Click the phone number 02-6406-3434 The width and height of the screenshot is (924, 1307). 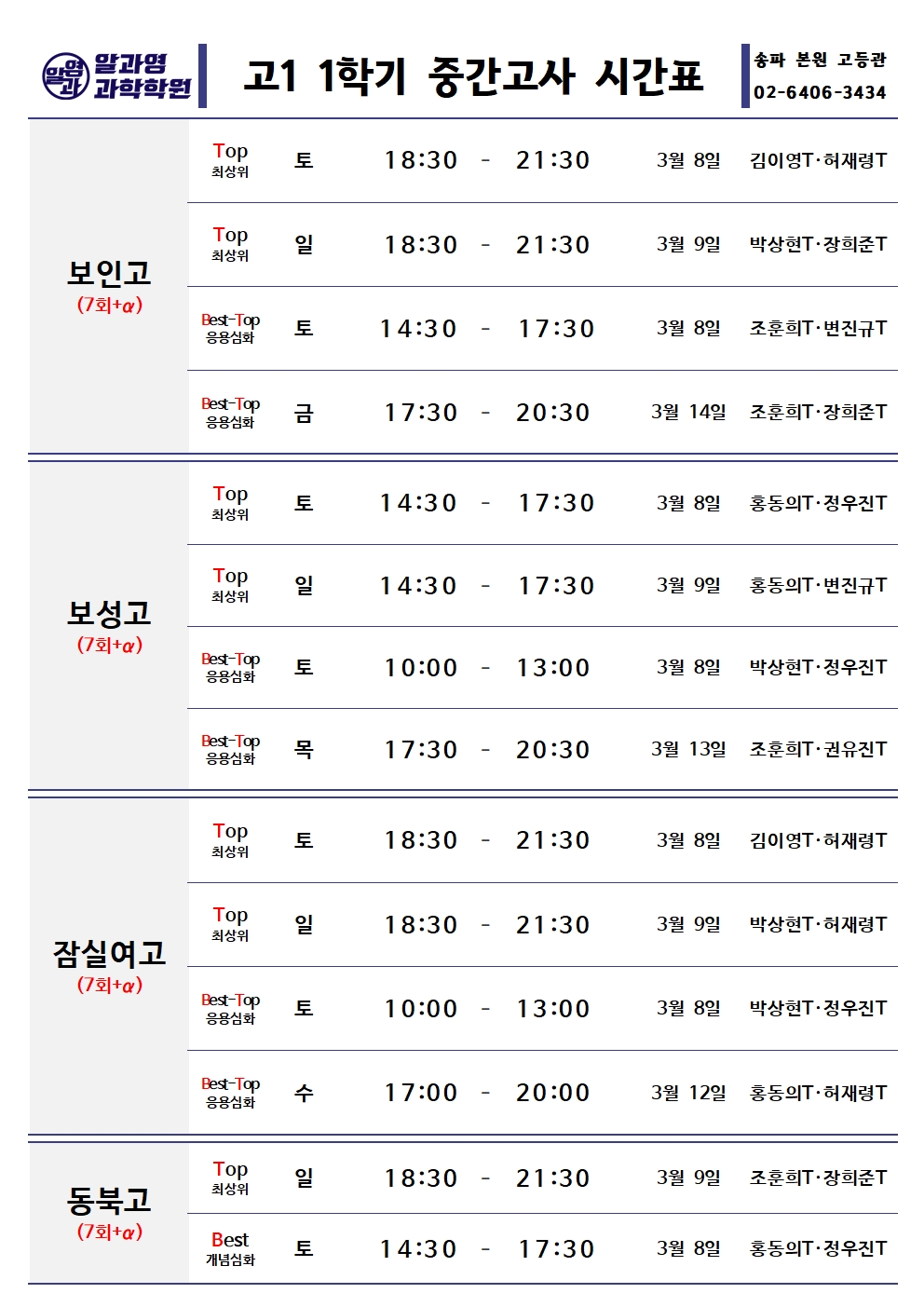click(820, 92)
